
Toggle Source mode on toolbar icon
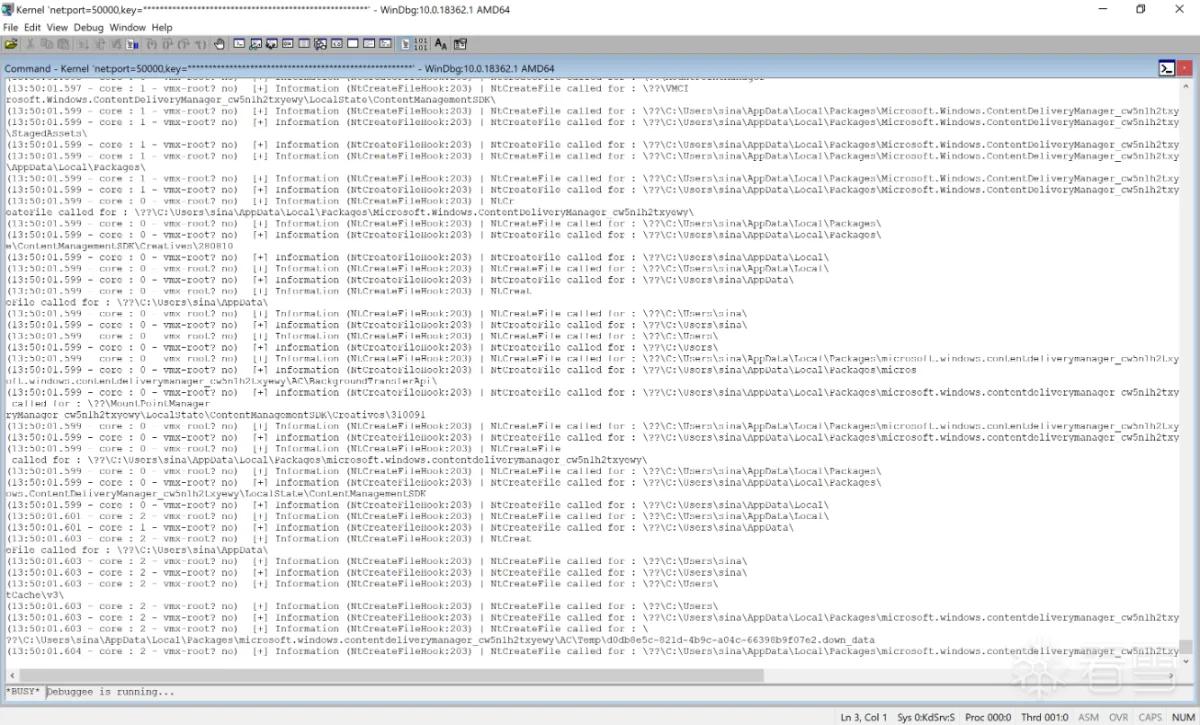tap(404, 44)
